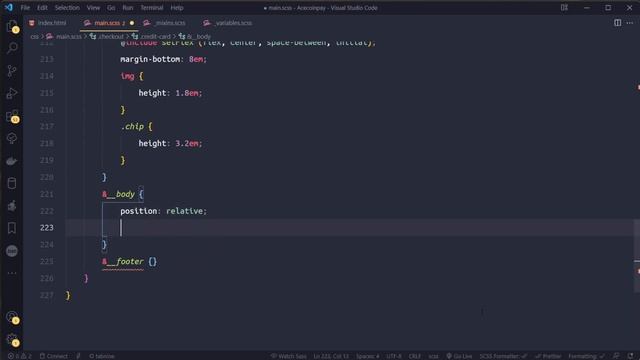Open the Selection menu
The image size is (640, 360).
[67, 8]
